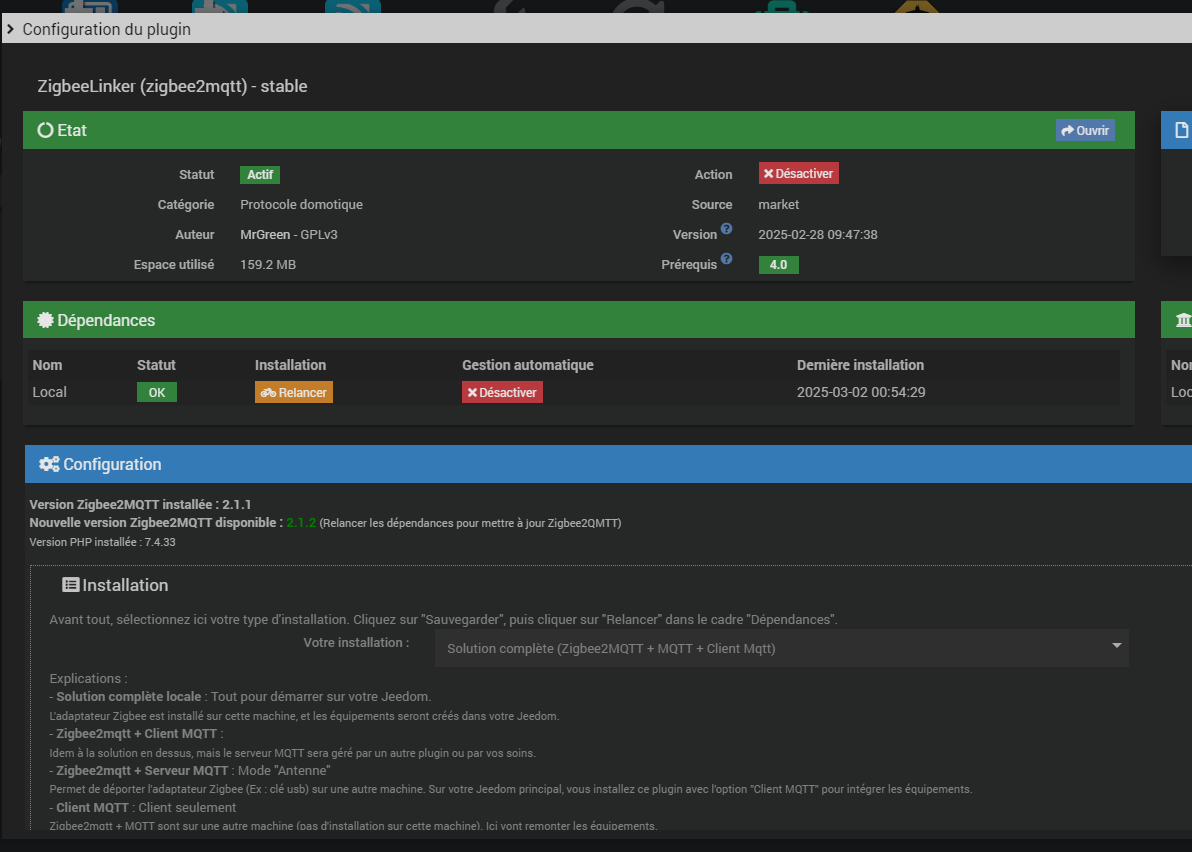The height and width of the screenshot is (852, 1192).
Task: Click the green Actif status badge
Action: click(x=260, y=175)
